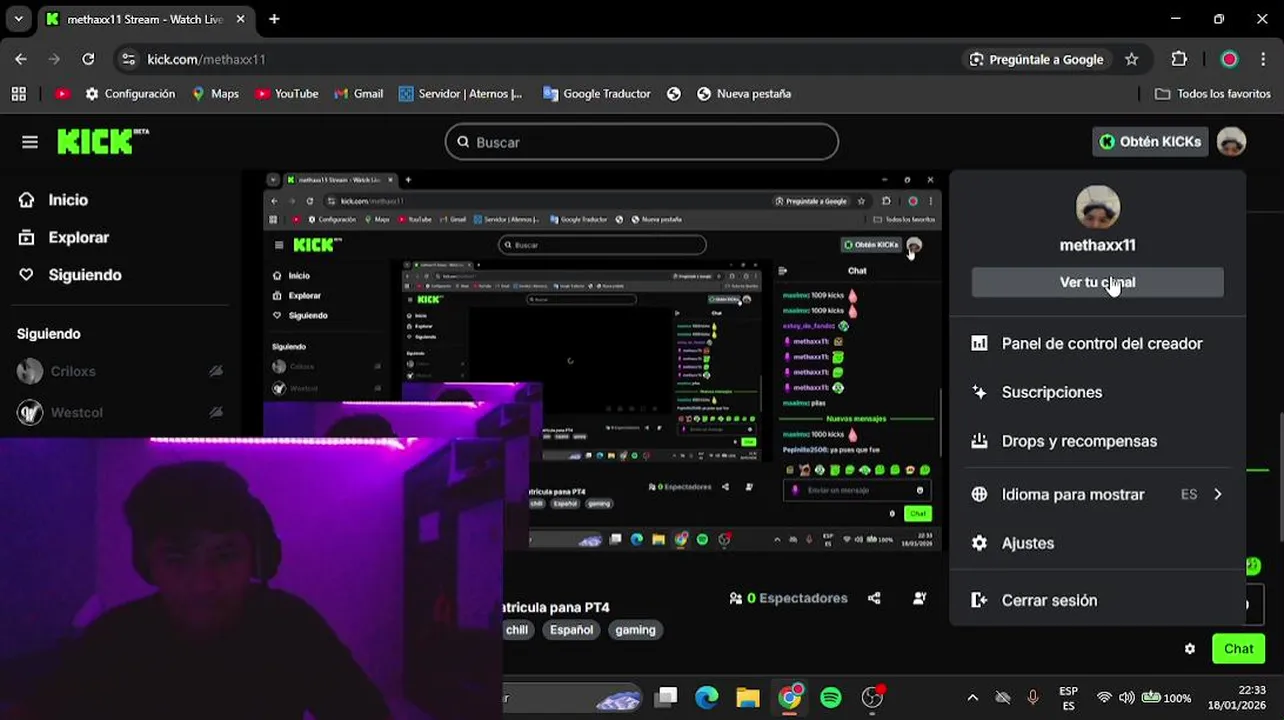
Task: Click the microphone tray icon
Action: pos(1033,698)
